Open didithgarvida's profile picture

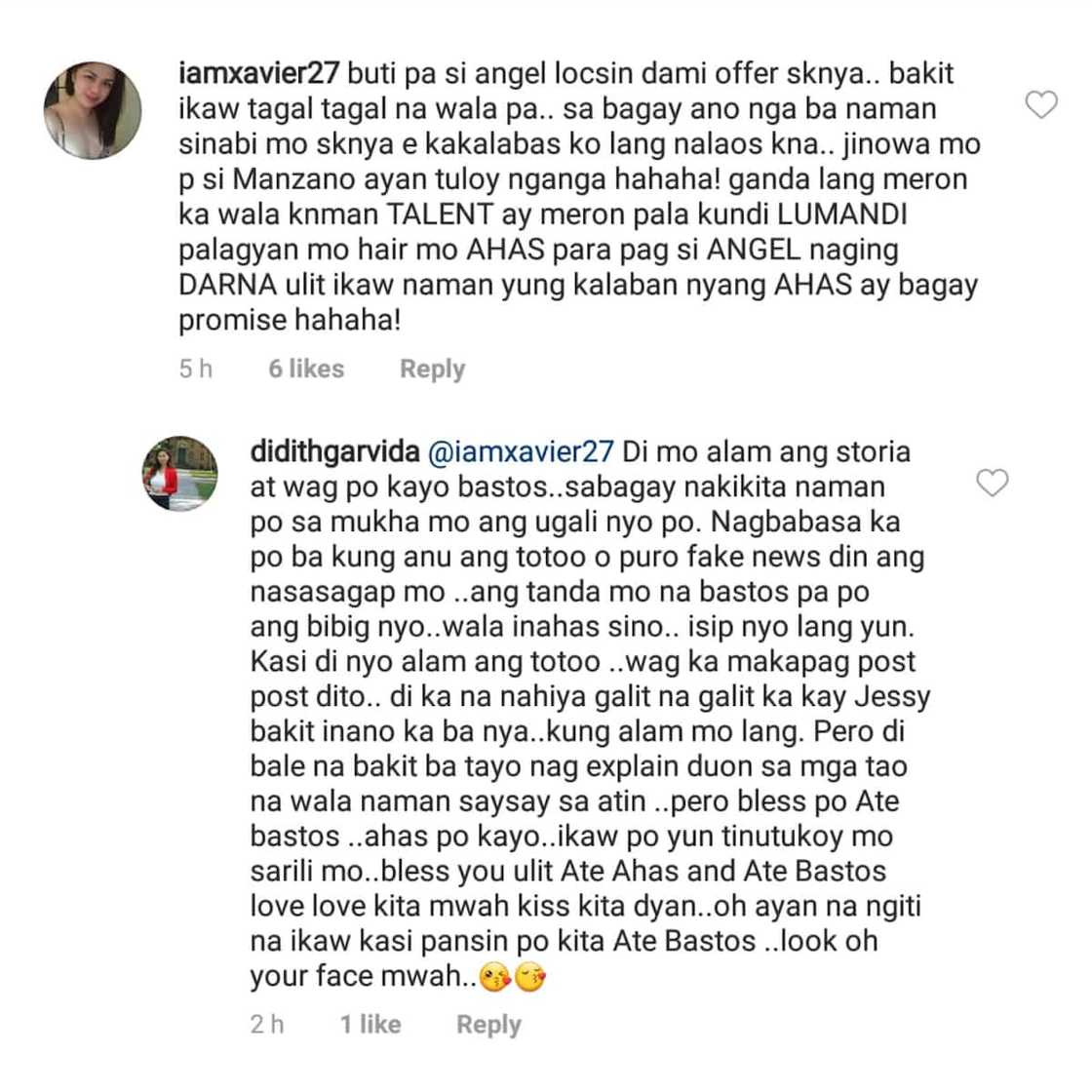tap(180, 475)
